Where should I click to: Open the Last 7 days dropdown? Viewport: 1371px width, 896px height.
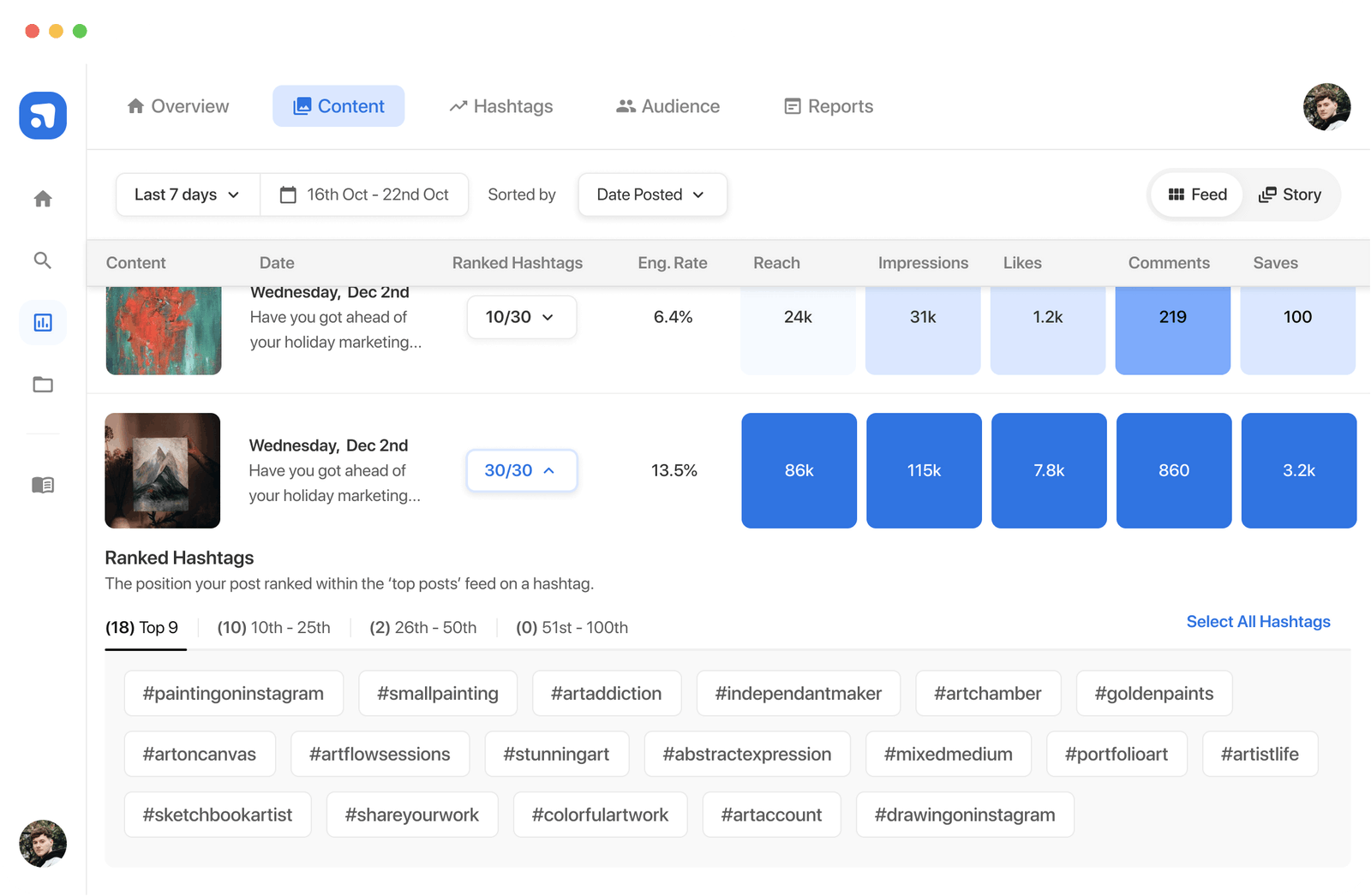[x=186, y=194]
